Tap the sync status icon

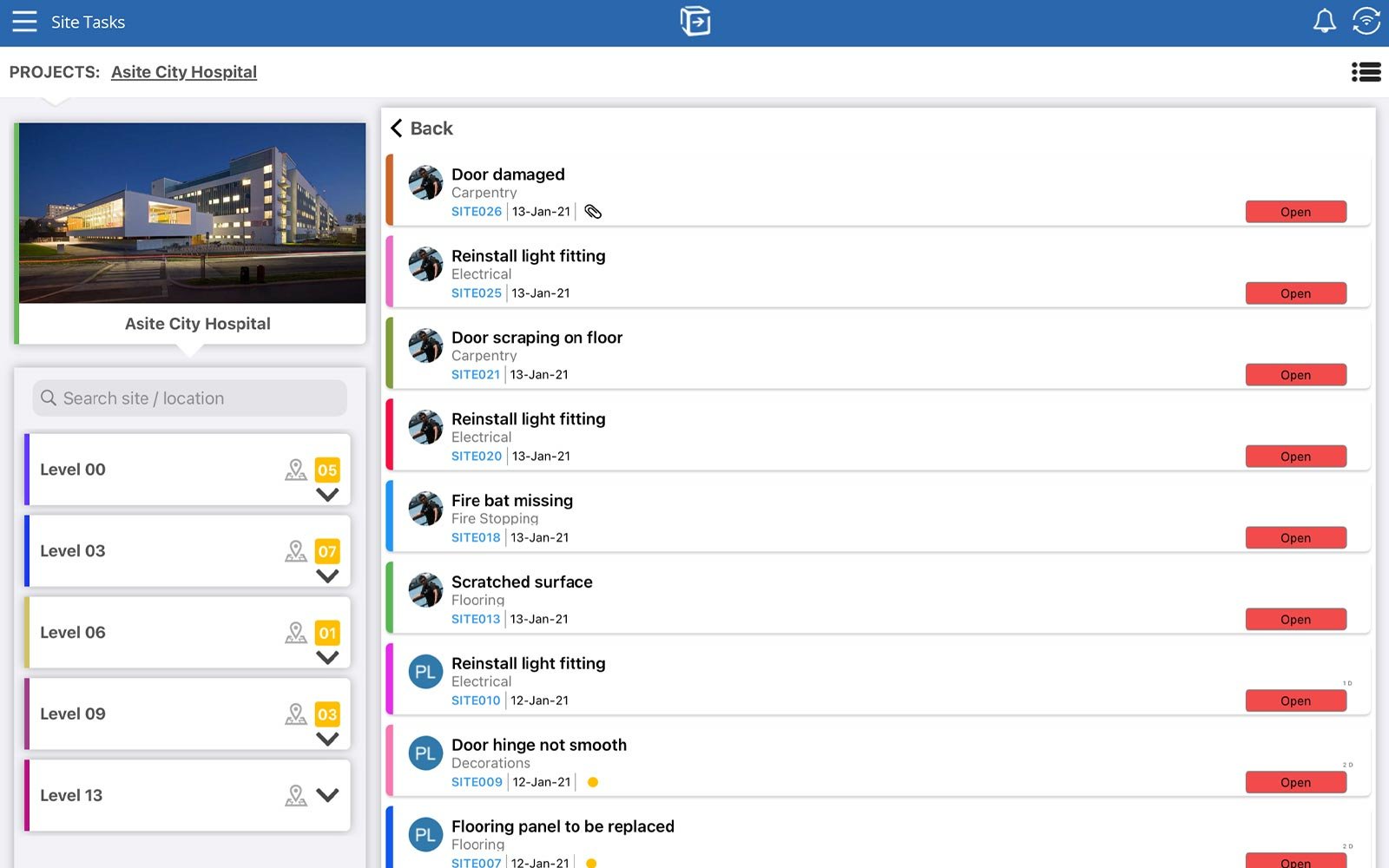pos(1366,22)
